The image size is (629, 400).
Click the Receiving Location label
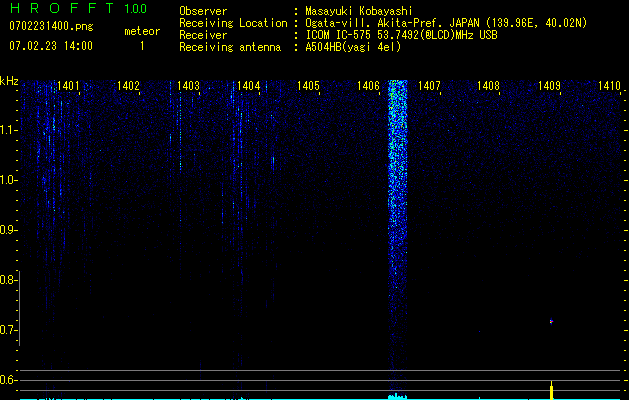click(233, 23)
